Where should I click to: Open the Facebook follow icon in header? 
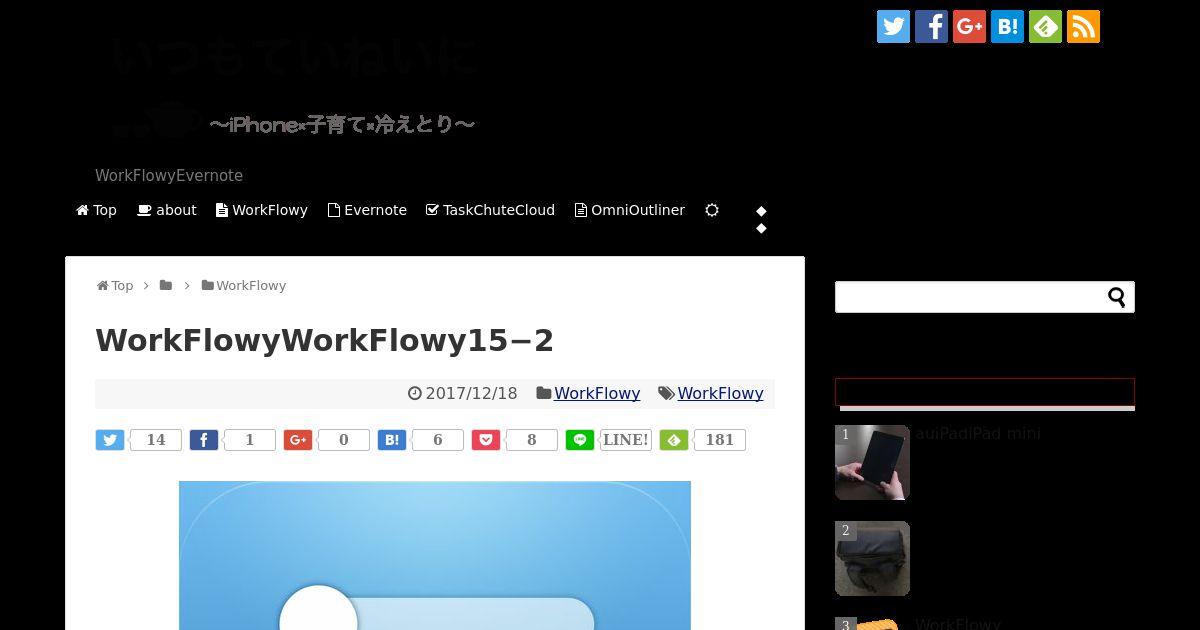coord(931,27)
